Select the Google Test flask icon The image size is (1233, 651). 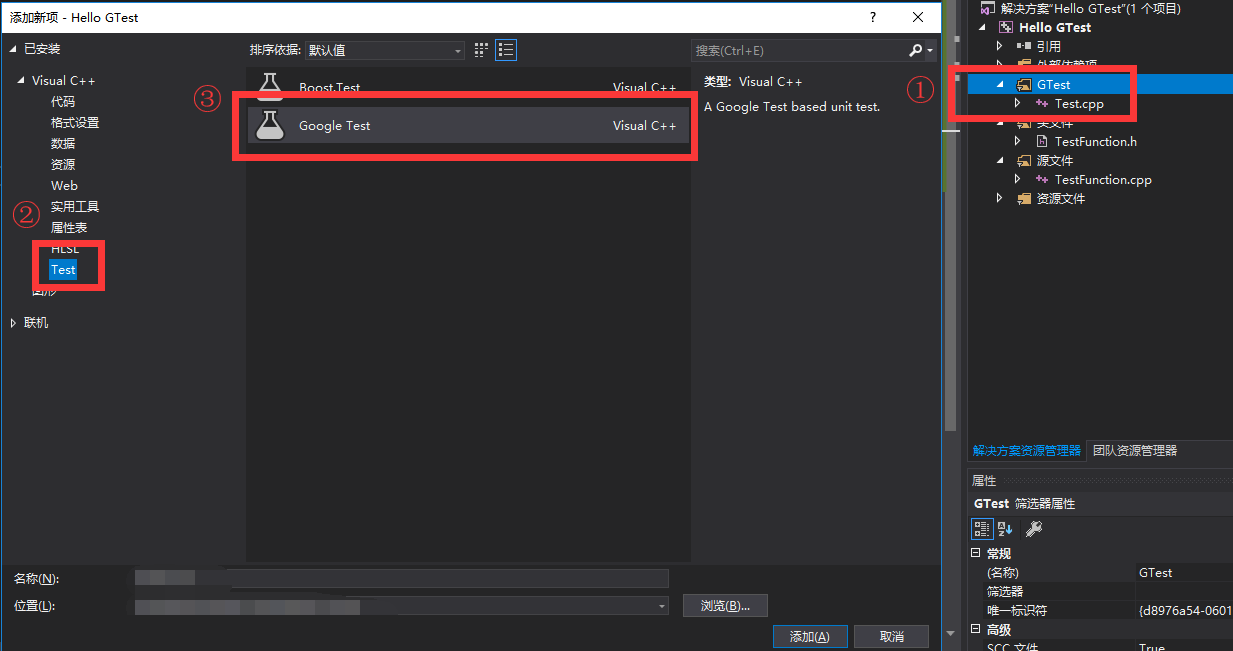tap(270, 125)
